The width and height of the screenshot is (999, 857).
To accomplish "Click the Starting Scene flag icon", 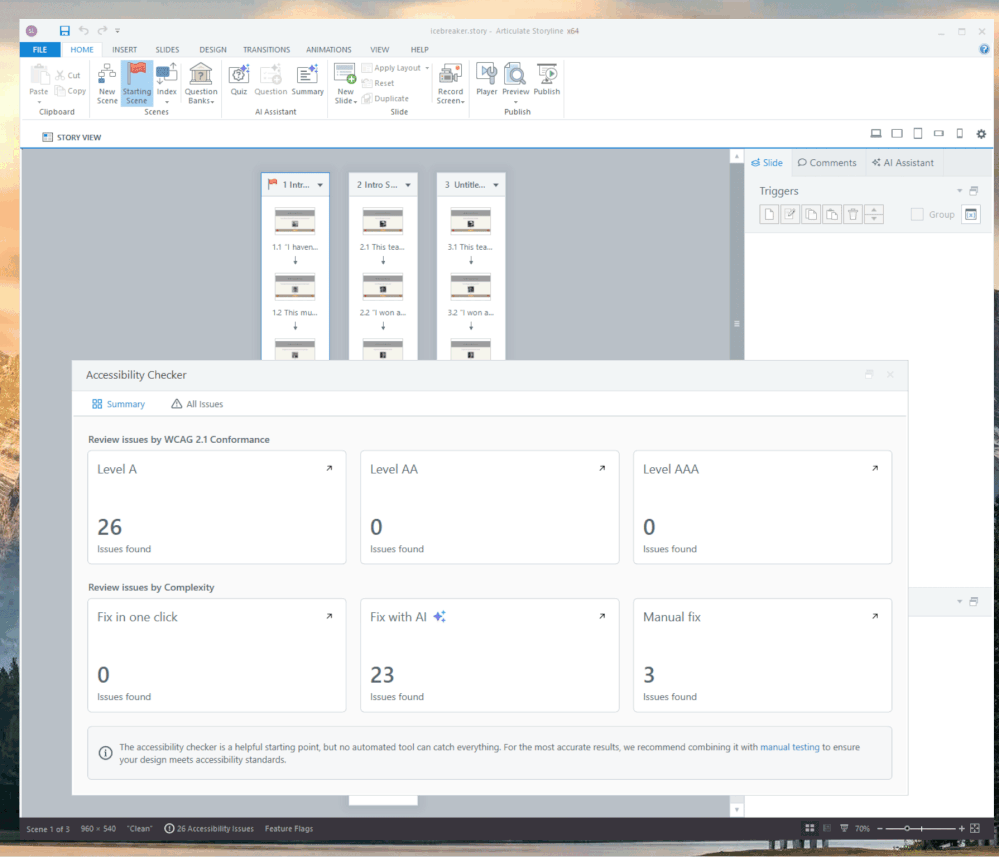I will 136,75.
